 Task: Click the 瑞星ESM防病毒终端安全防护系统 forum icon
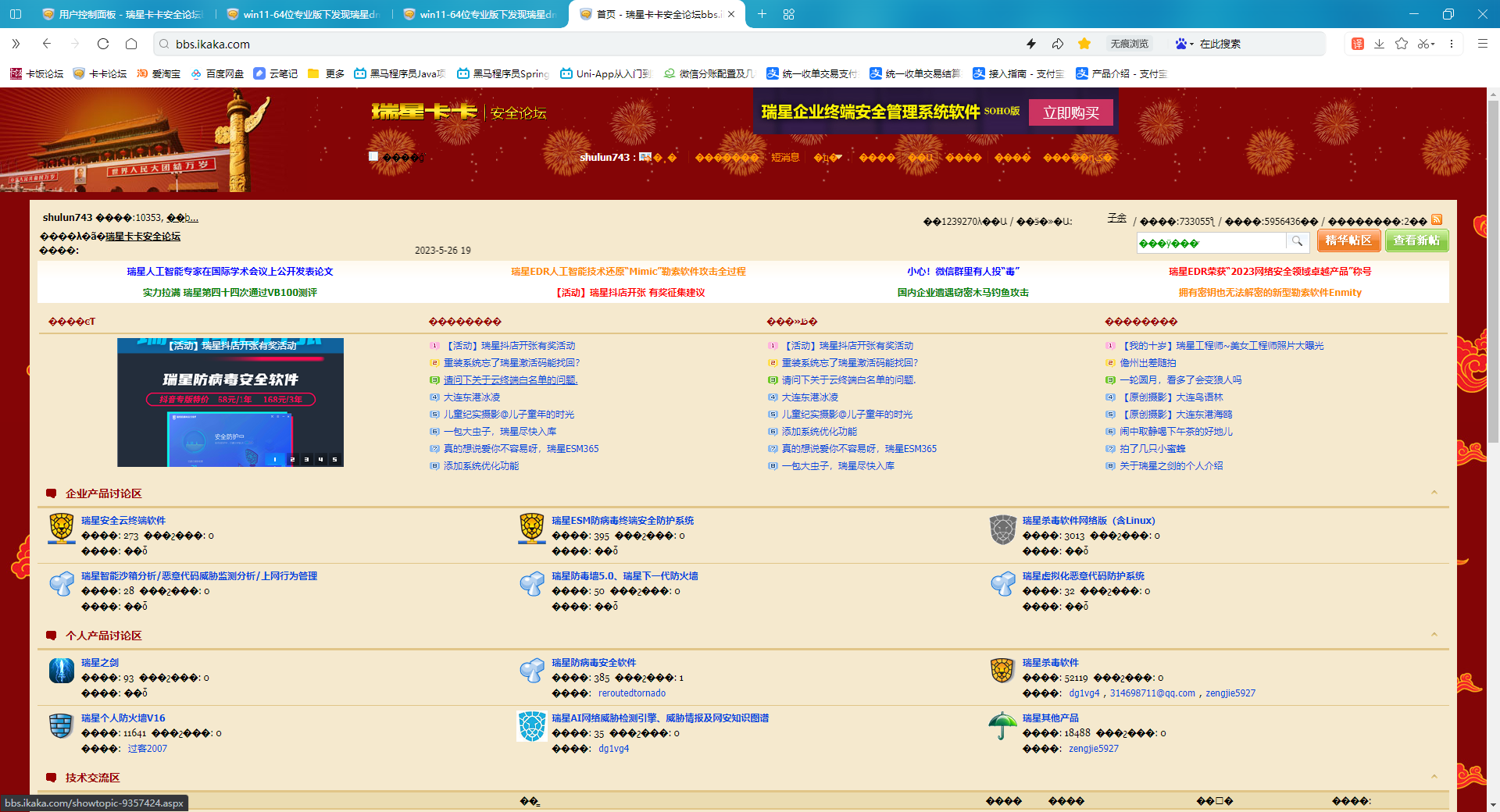pos(532,529)
